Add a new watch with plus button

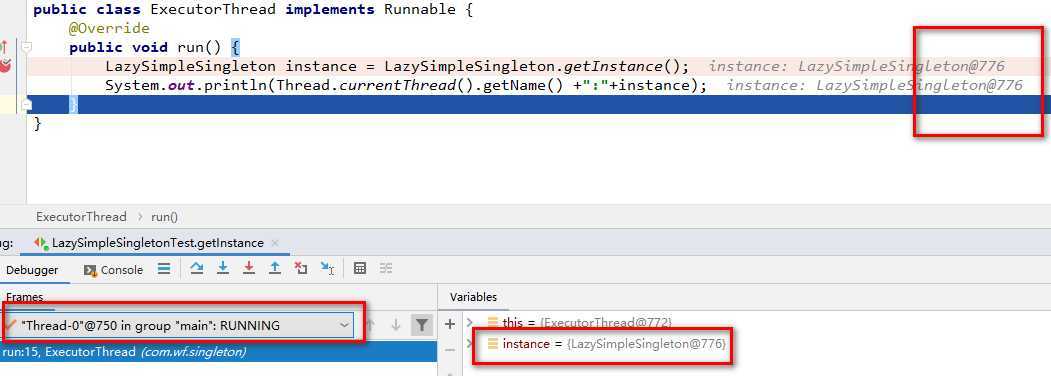[x=450, y=324]
